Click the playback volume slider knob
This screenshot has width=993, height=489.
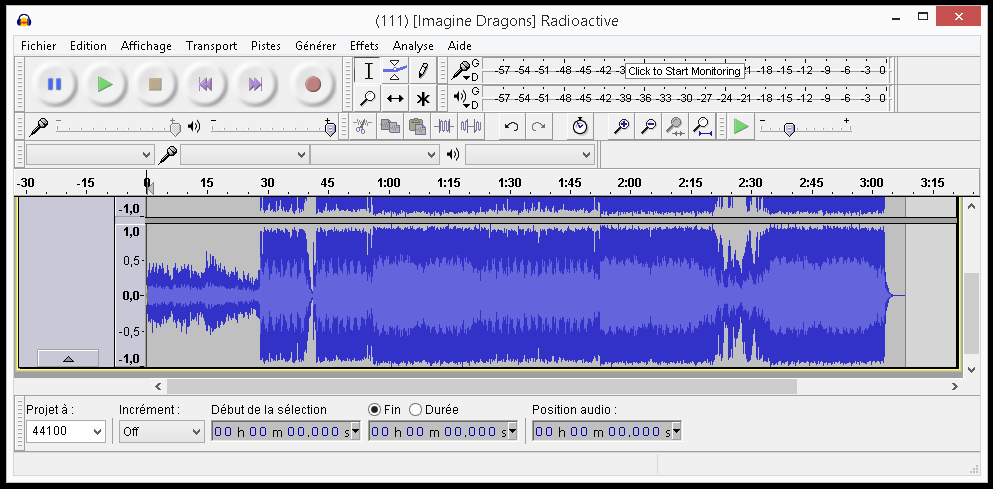[x=330, y=128]
